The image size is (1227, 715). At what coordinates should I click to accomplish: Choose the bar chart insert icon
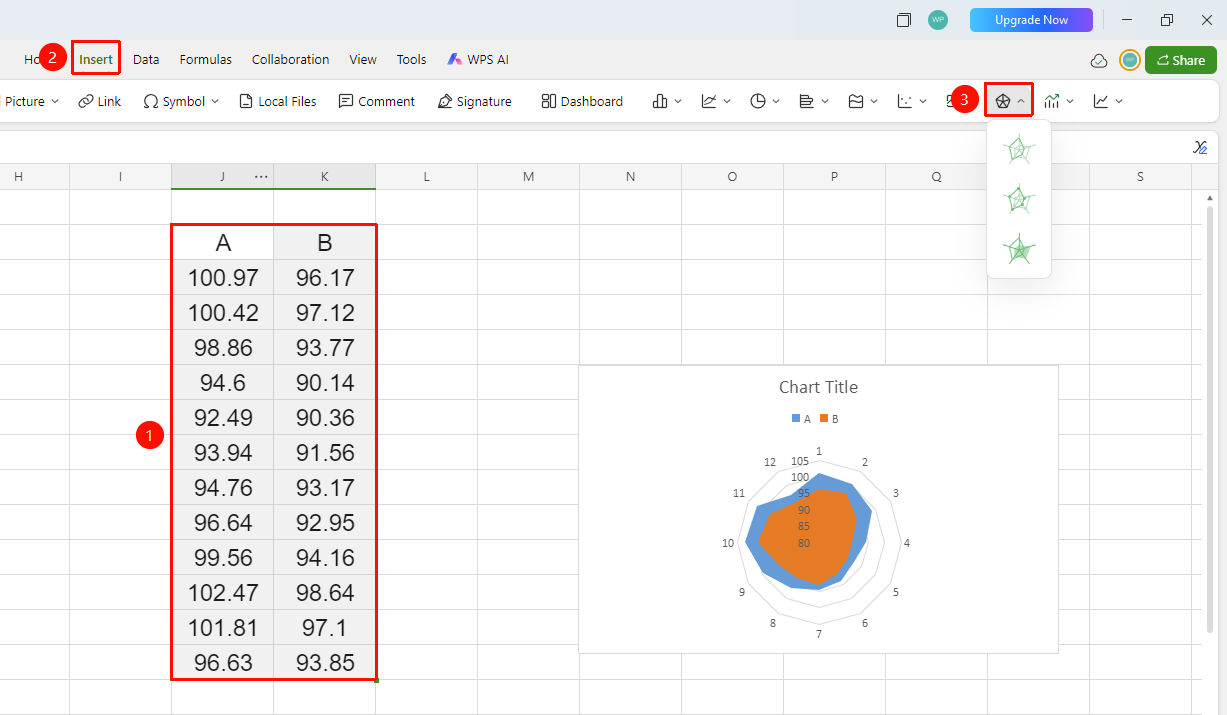[807, 101]
